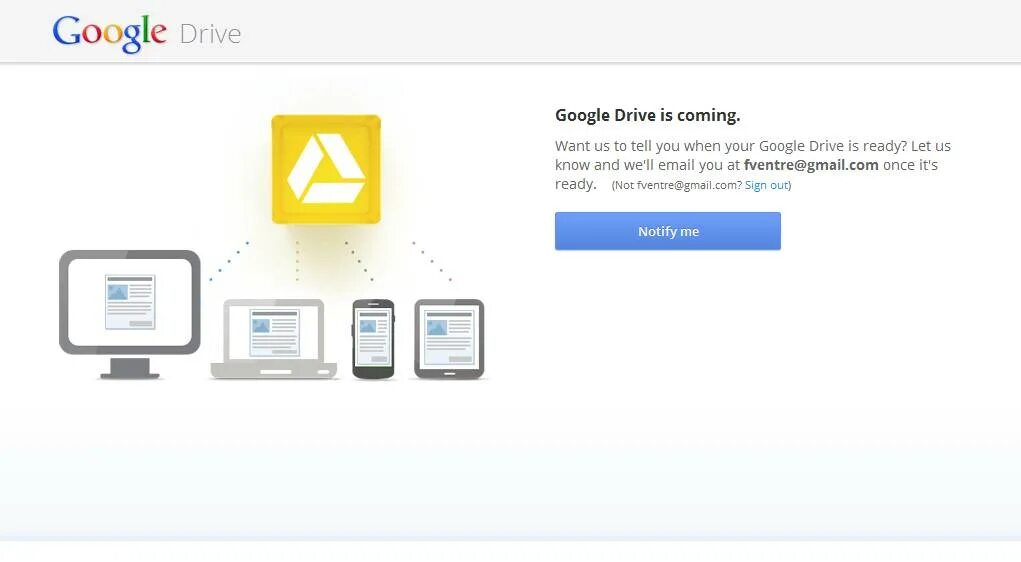
Task: Click the Google logo in header
Action: coord(109,33)
